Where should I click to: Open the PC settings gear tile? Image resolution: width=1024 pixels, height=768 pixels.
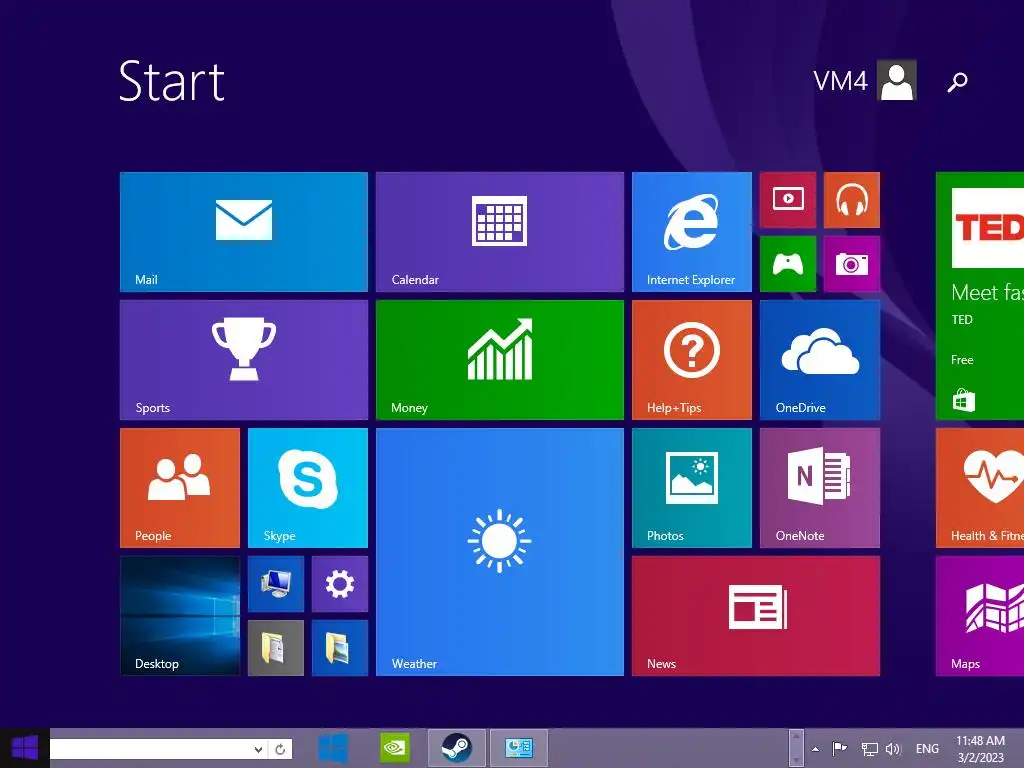[x=340, y=584]
